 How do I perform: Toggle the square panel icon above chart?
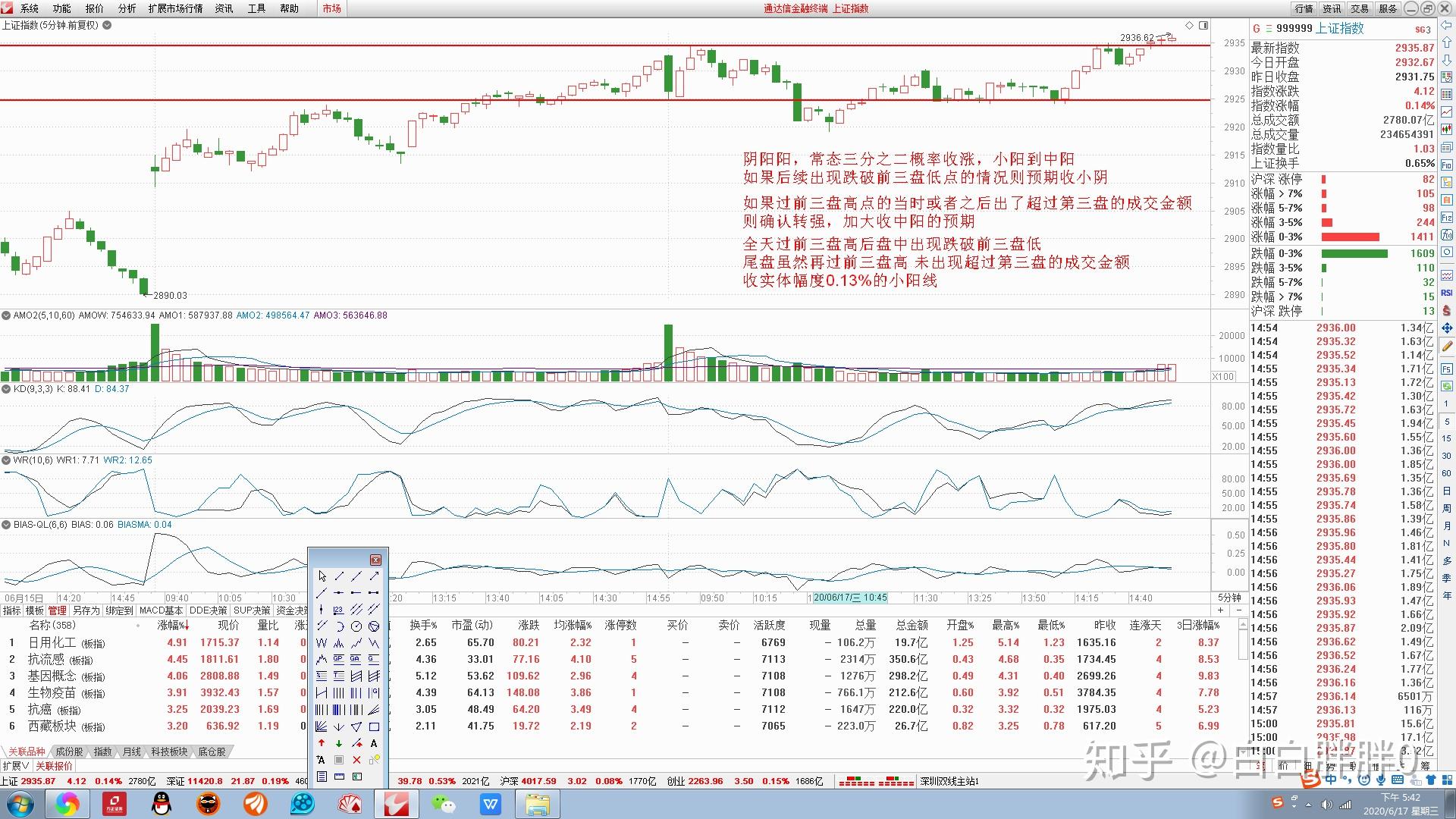coord(1203,26)
